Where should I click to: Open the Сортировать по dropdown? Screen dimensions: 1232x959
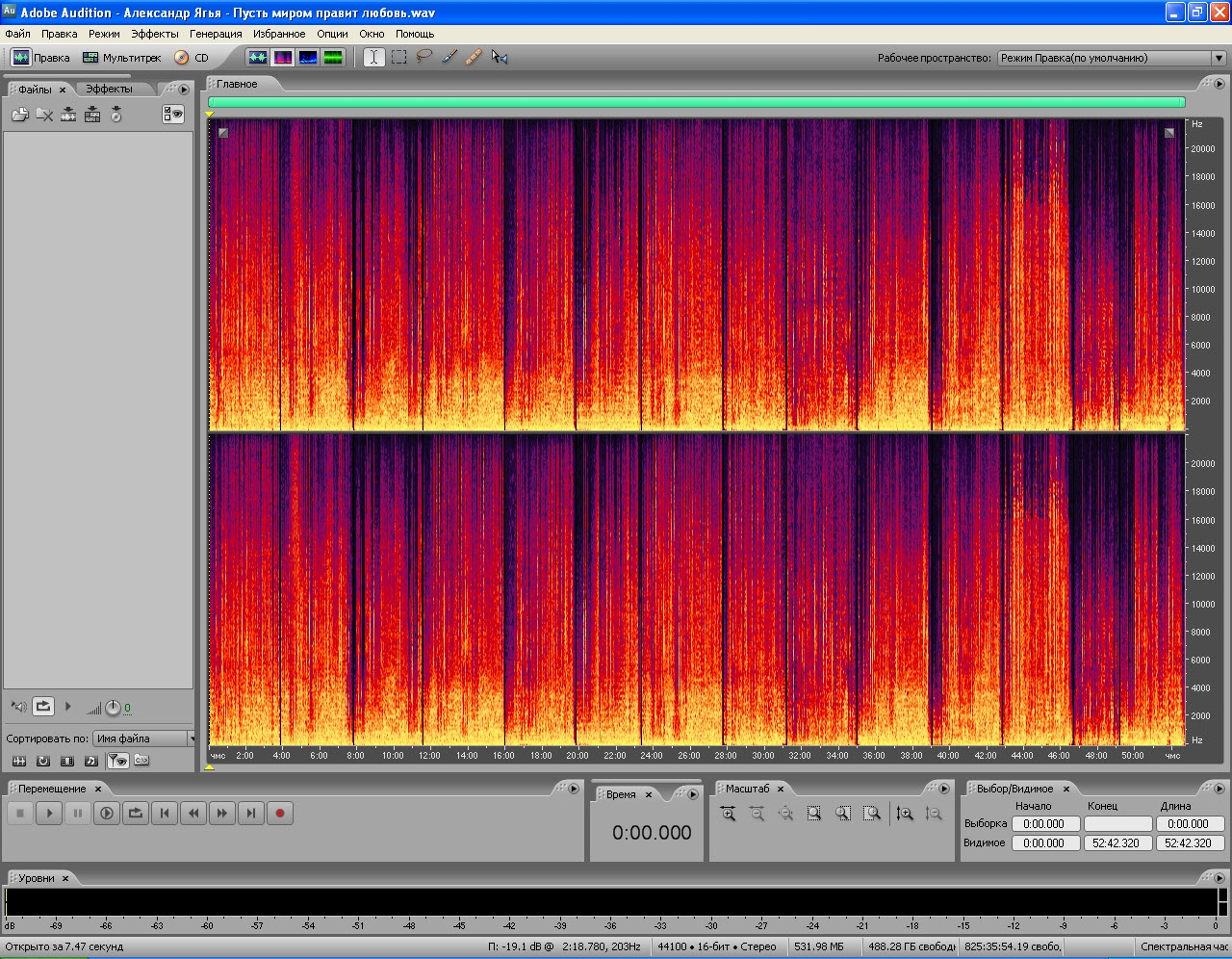pos(144,739)
